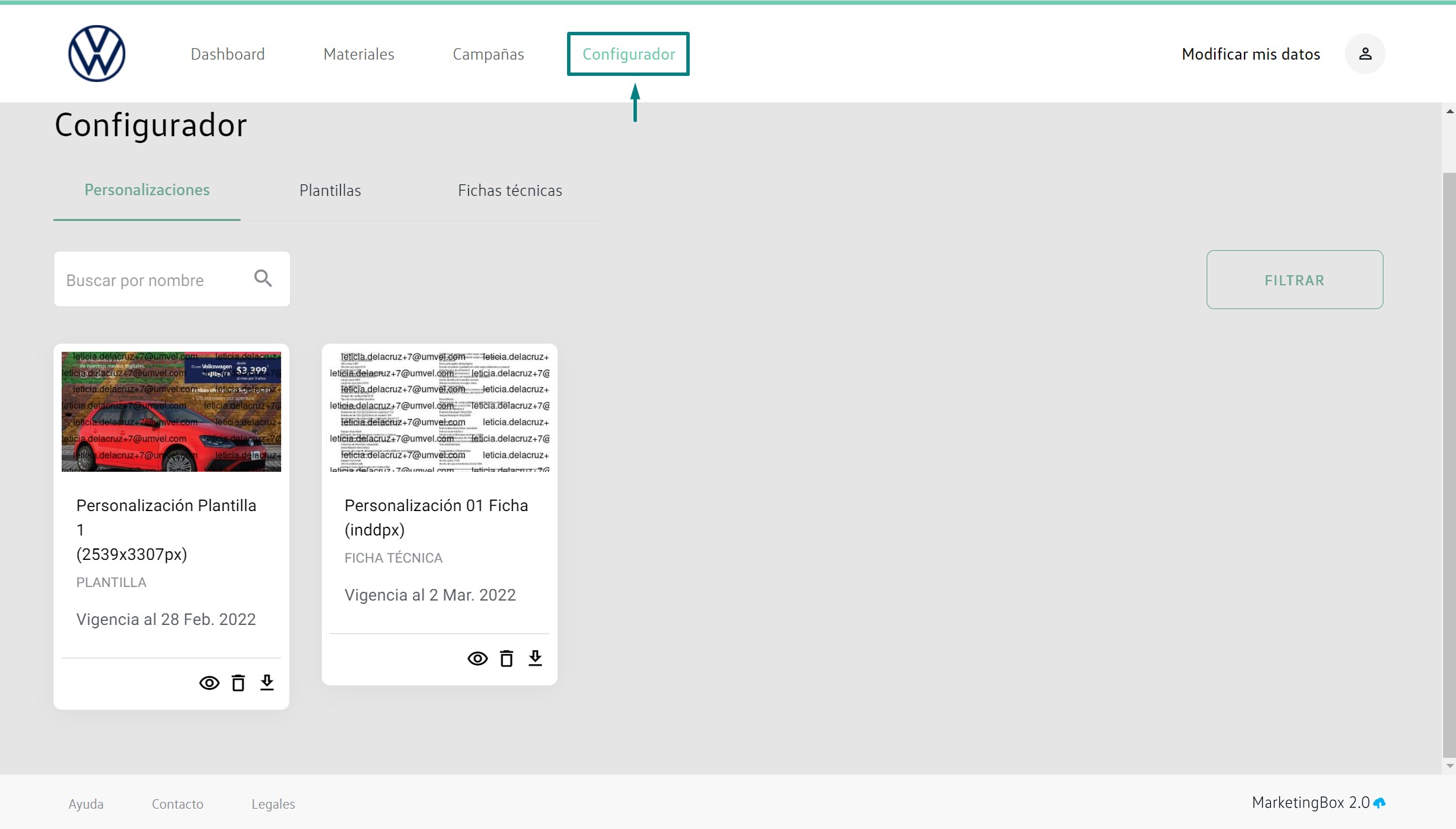Switch to the Plantillas tab
This screenshot has height=829, width=1456.
click(330, 190)
